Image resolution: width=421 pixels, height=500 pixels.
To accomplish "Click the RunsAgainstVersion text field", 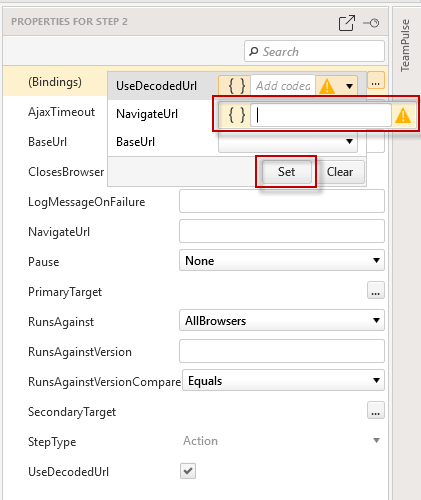I will tap(282, 351).
